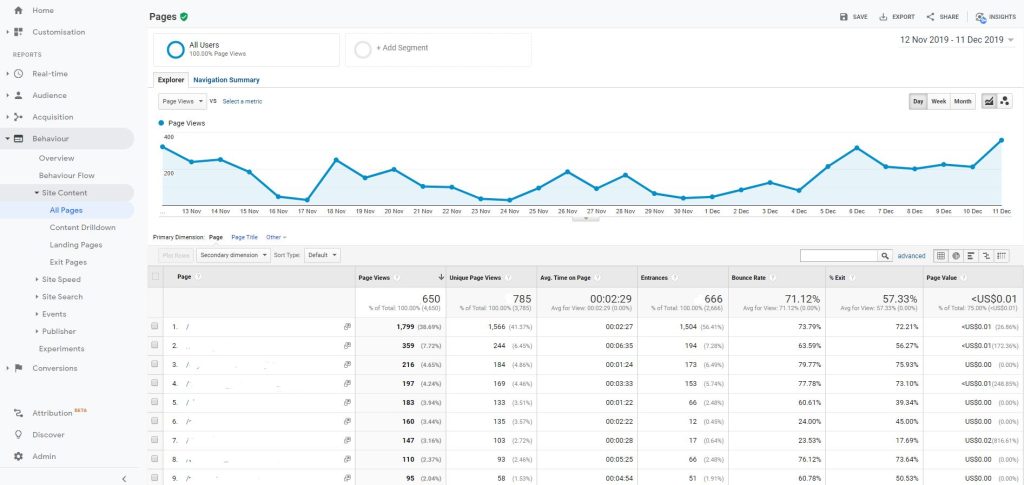Tick the checkbox for row 4
Viewport: 1024px width, 485px height.
coord(154,383)
